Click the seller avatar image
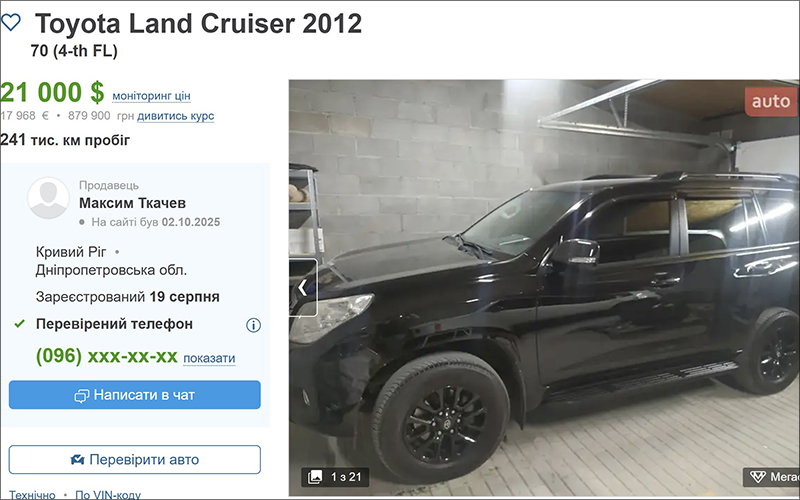The height and width of the screenshot is (500, 800). tap(48, 198)
